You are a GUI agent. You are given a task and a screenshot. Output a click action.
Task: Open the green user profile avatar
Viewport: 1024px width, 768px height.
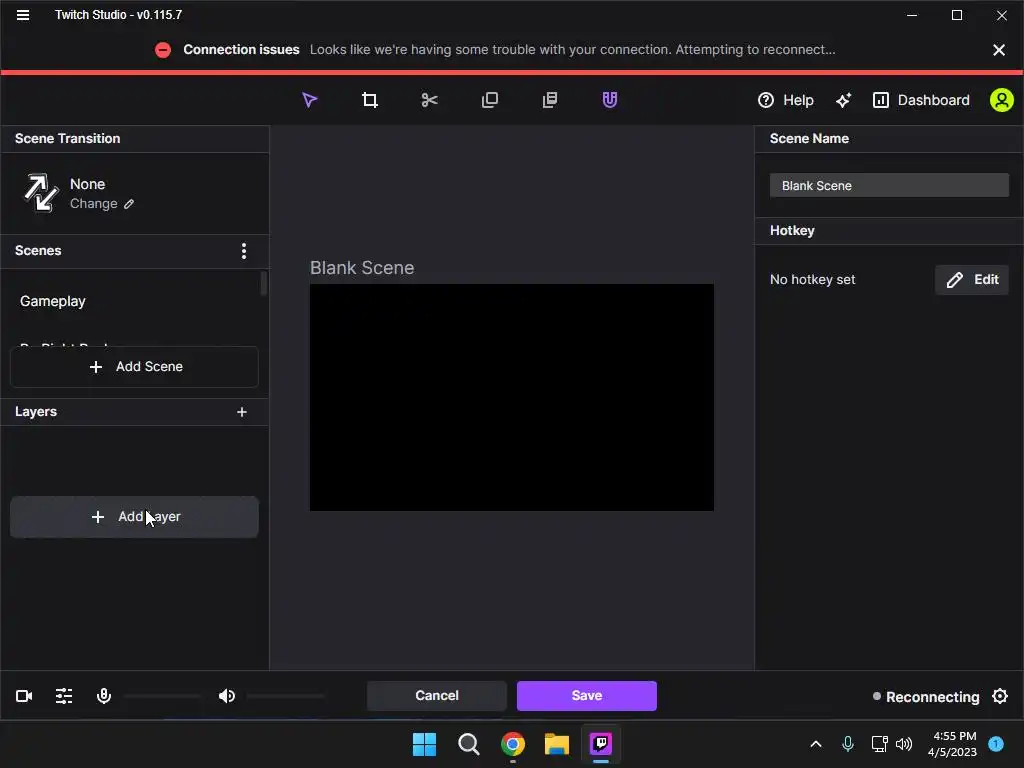1001,100
